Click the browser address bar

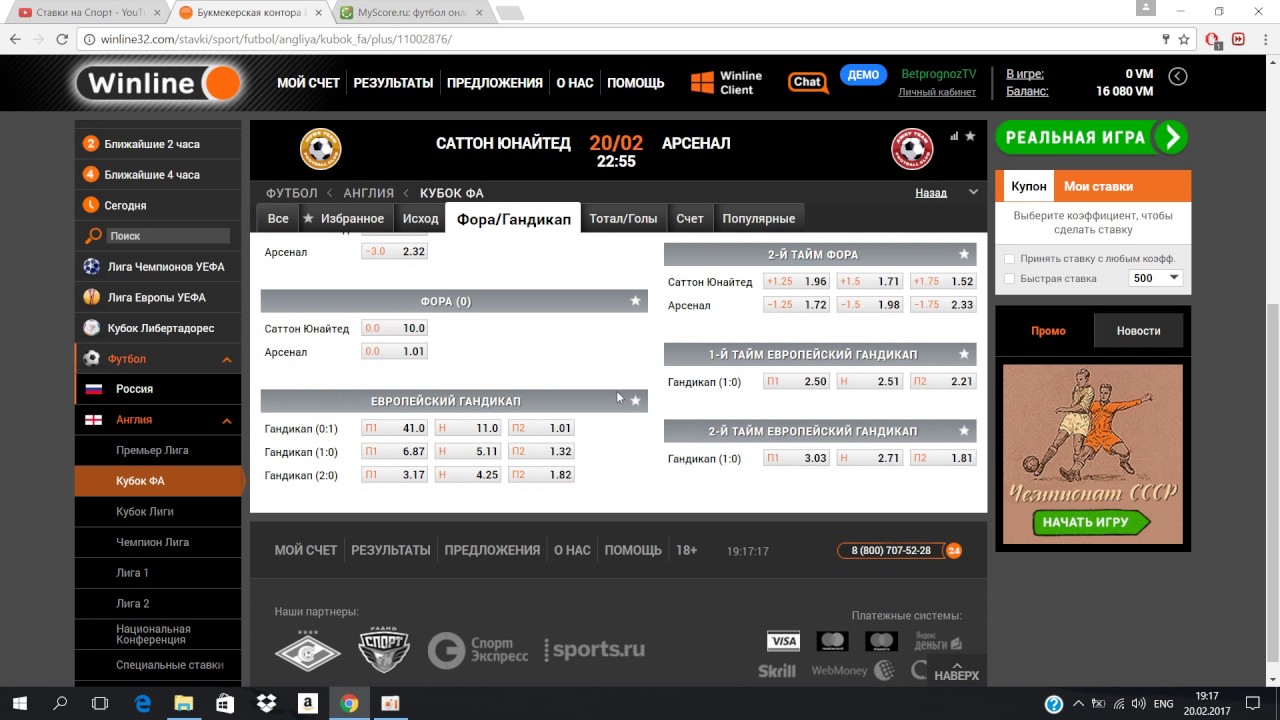pos(620,39)
